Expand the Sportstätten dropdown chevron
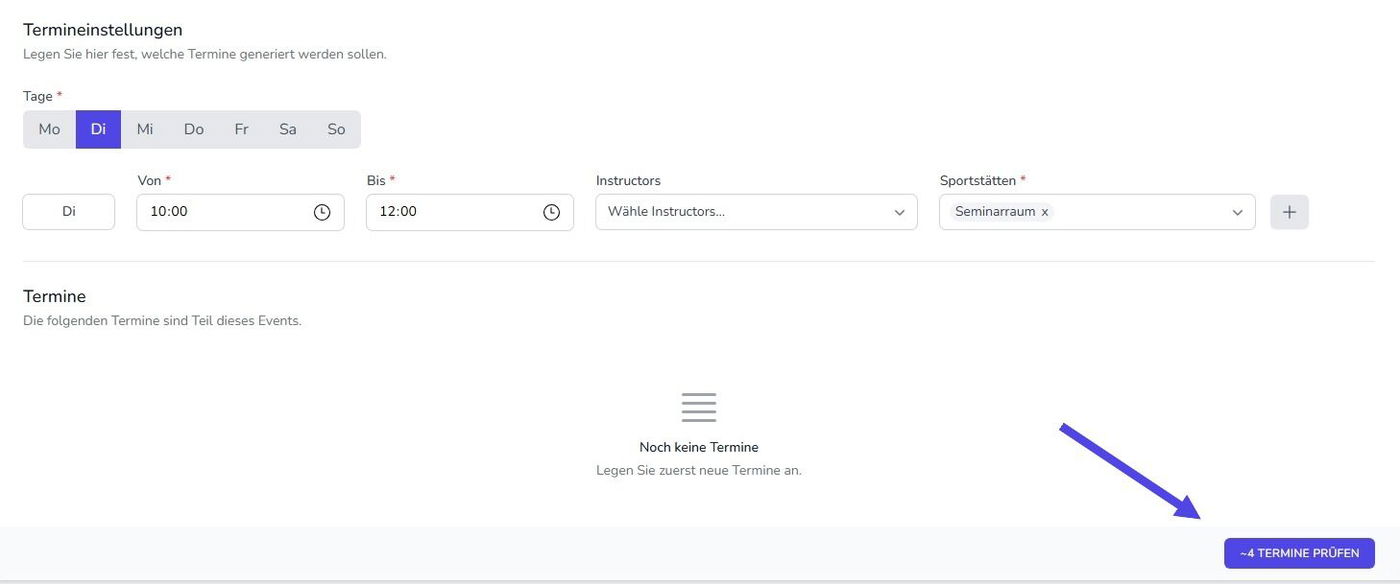This screenshot has height=584, width=1400. (1237, 212)
